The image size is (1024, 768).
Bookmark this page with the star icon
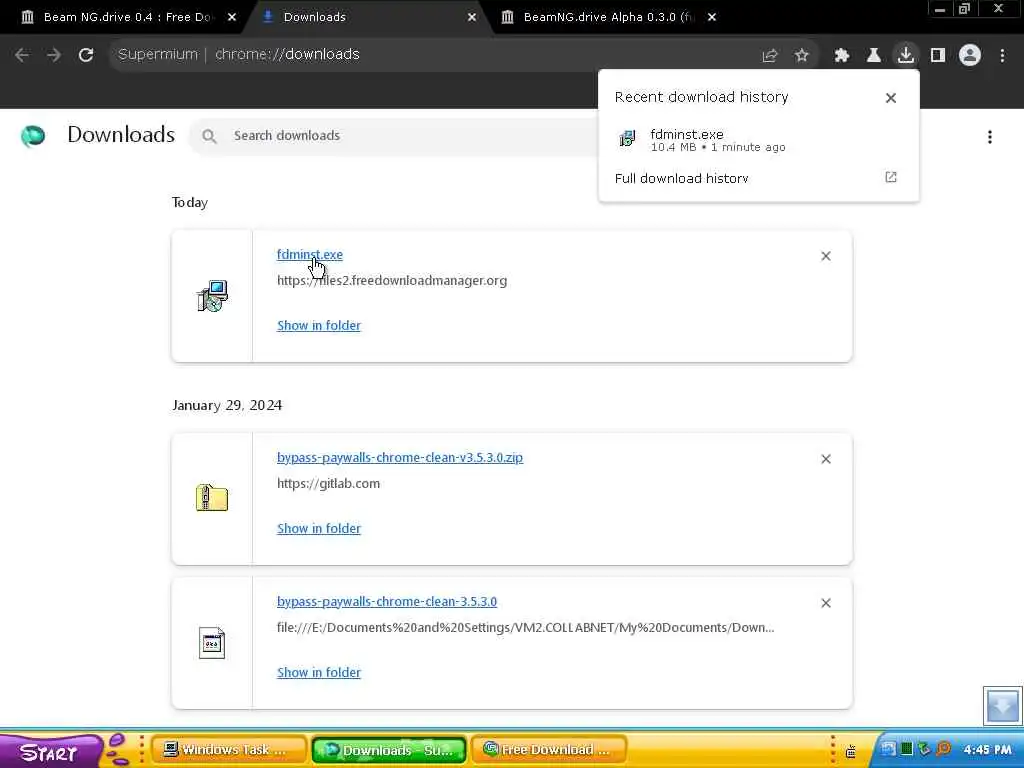[802, 56]
